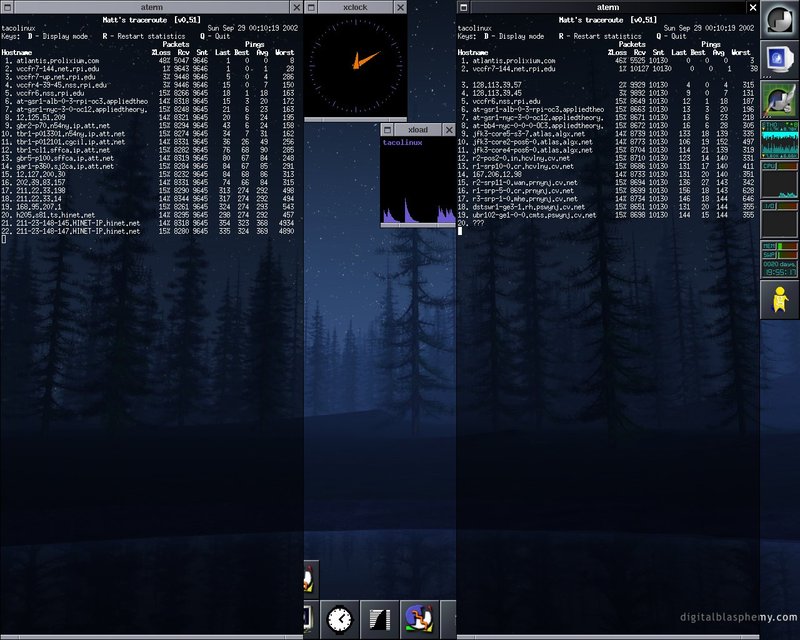Open the yellow figure dock icon
Viewport: 800px width, 640px height.
[x=780, y=300]
